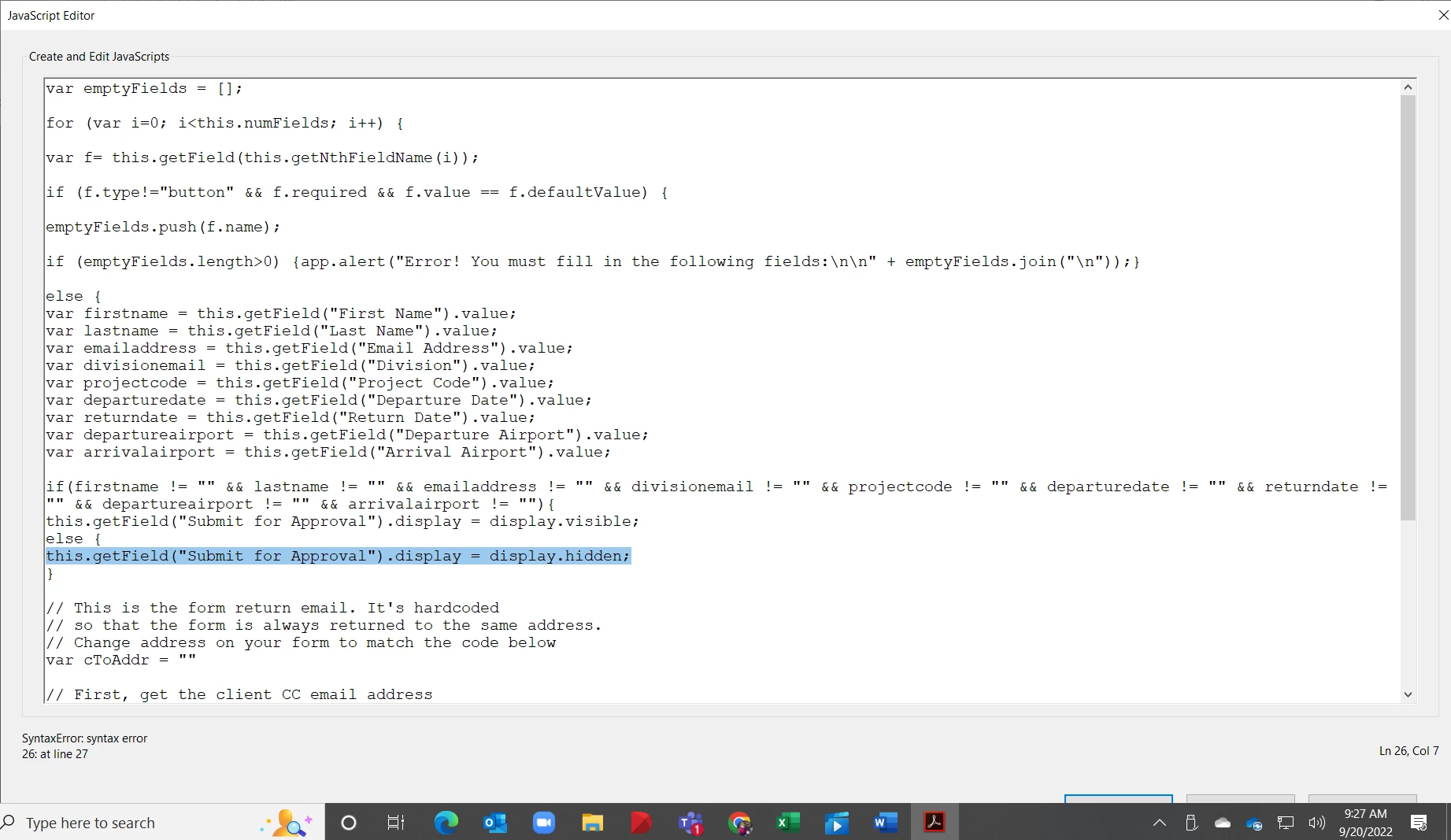Open Zoom from the taskbar
This screenshot has width=1451, height=840.
coord(544,823)
